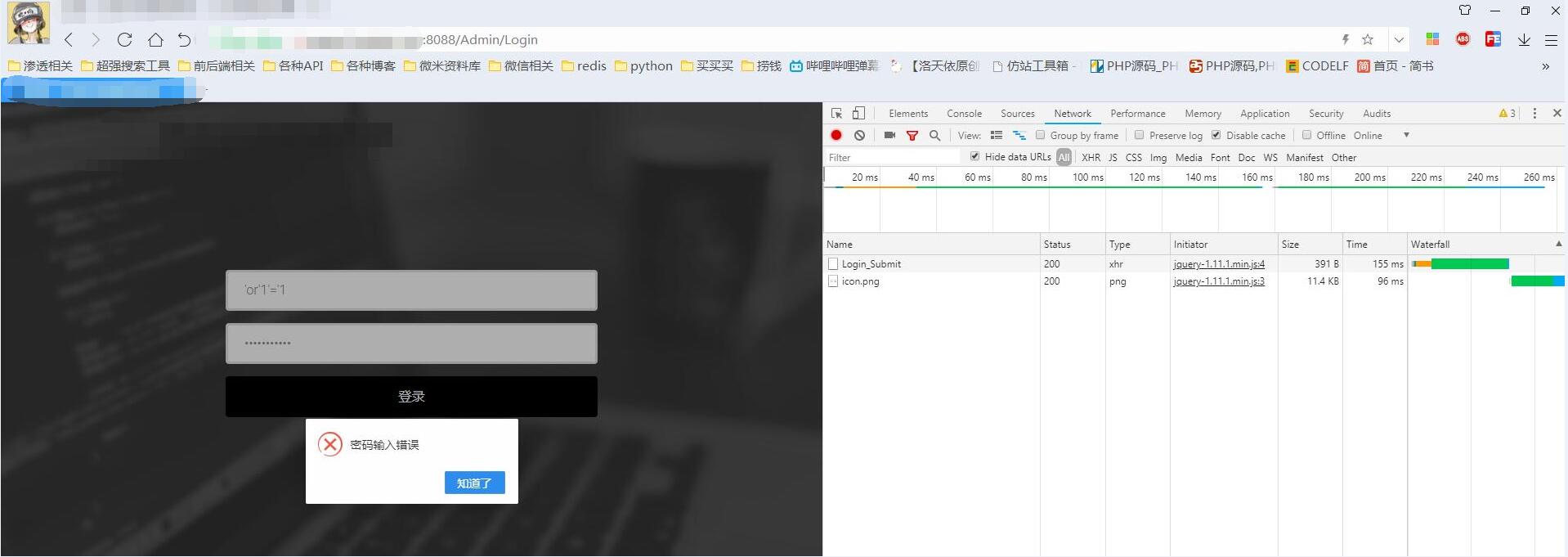
Task: Click the user avatar picture
Action: [x=29, y=22]
